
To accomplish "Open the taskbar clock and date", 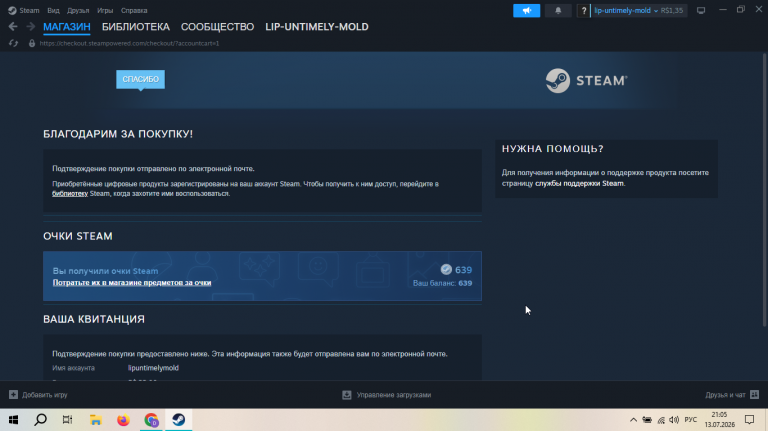I will click(x=720, y=420).
